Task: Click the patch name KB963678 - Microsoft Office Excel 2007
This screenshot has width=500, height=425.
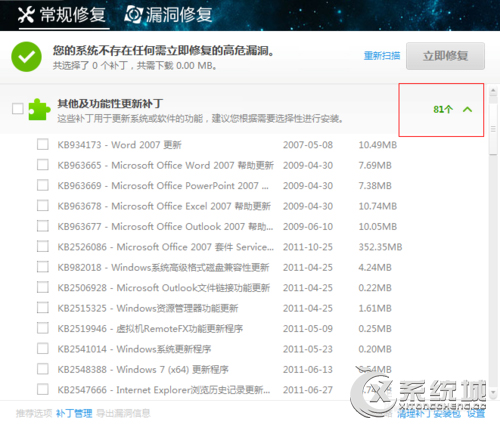Action: 164,206
